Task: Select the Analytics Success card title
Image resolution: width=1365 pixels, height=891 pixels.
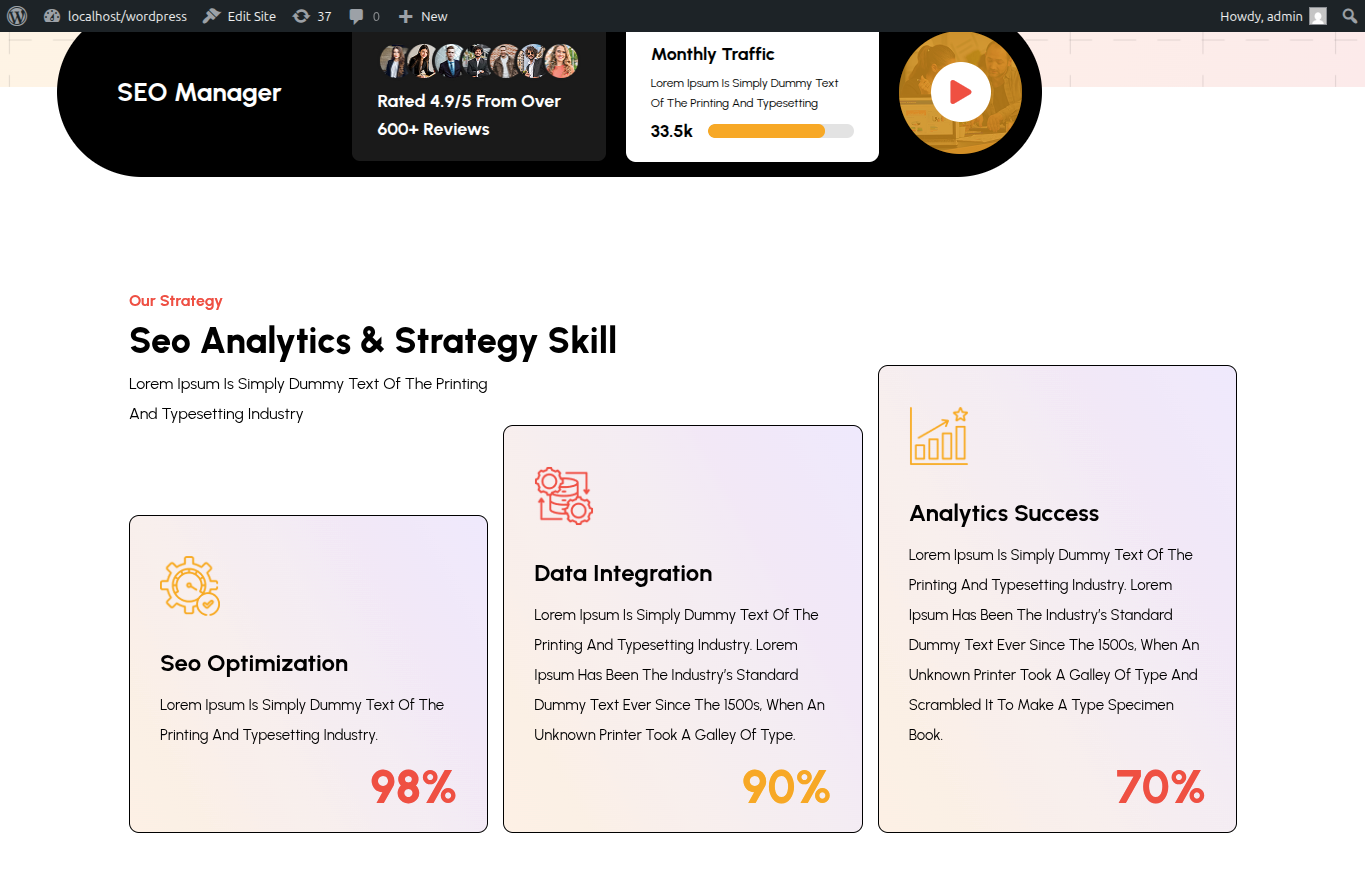Action: click(1004, 514)
